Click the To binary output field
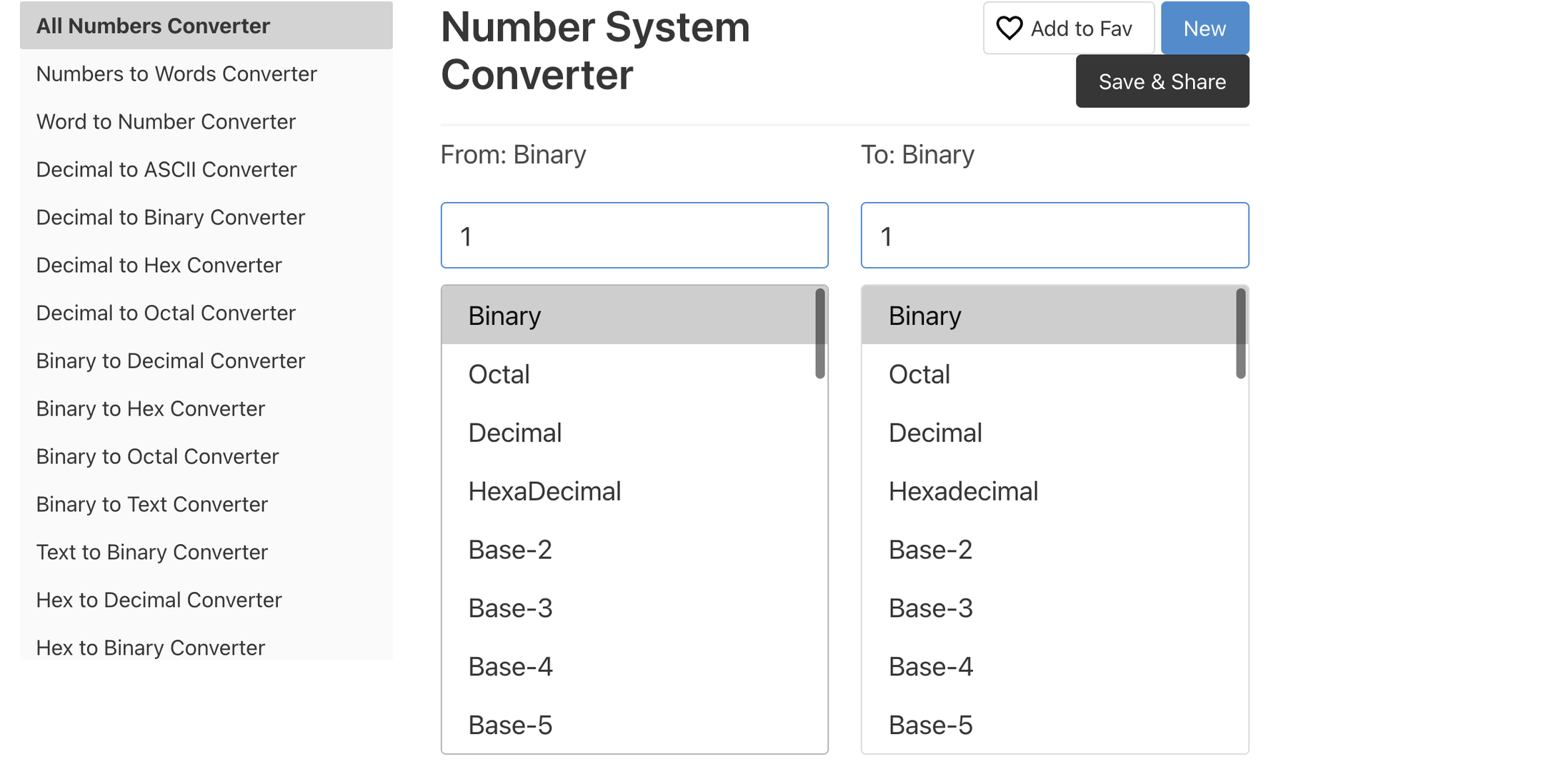This screenshot has width=1566, height=784. [x=1054, y=236]
